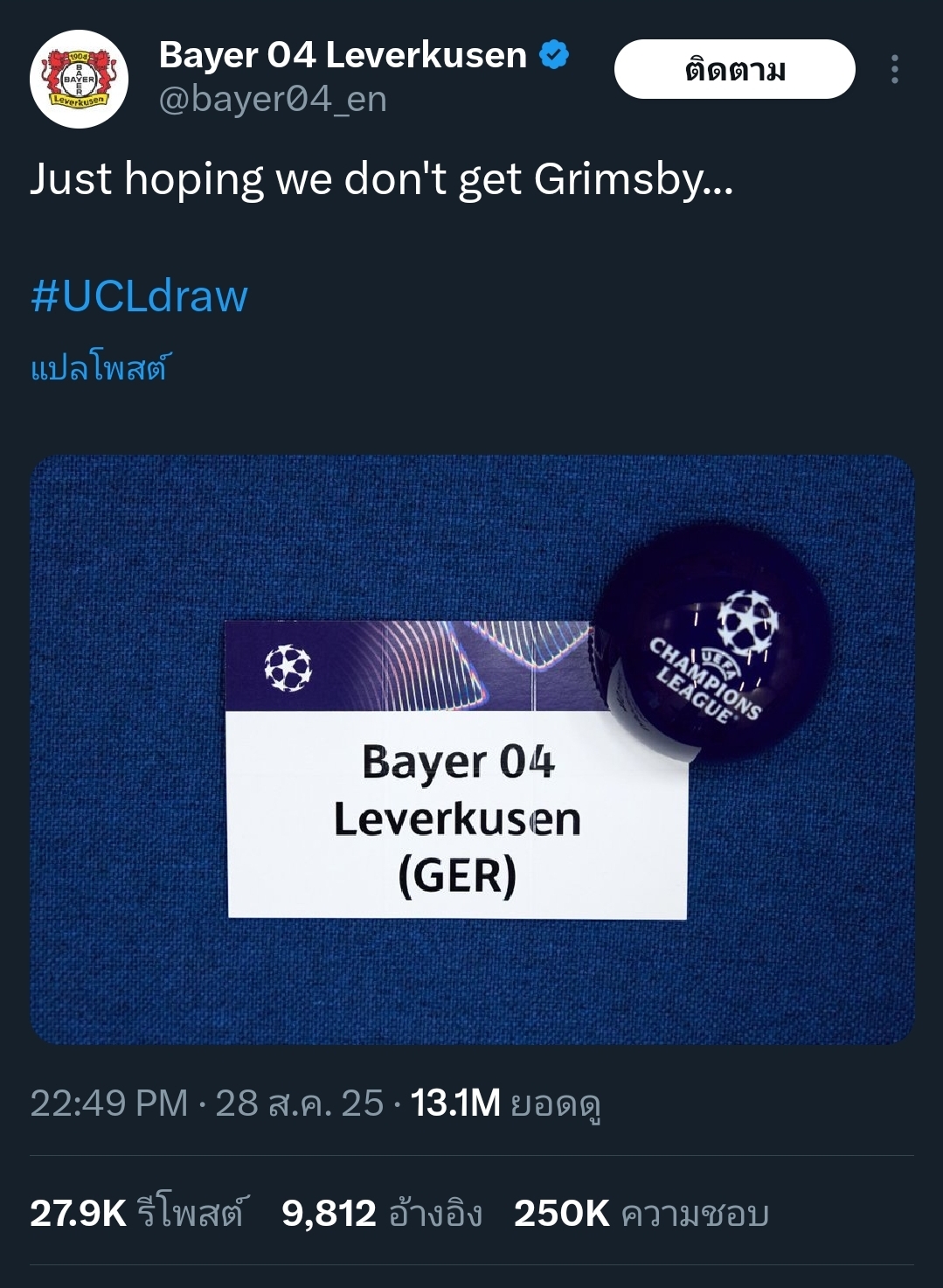View the 27.9K reposts list

(x=138, y=1213)
